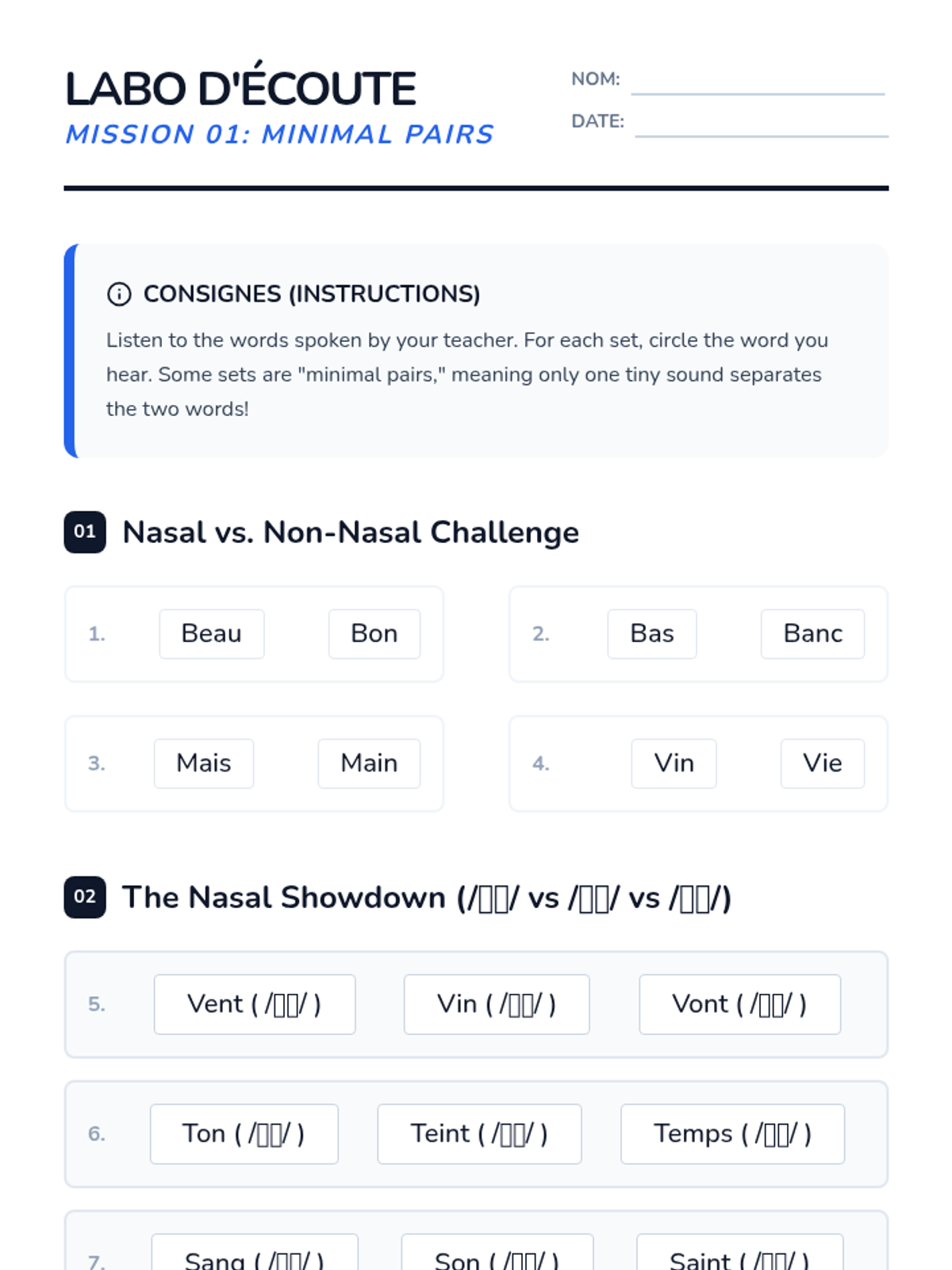952x1270 pixels.
Task: Select Ton in question 6
Action: (244, 1133)
